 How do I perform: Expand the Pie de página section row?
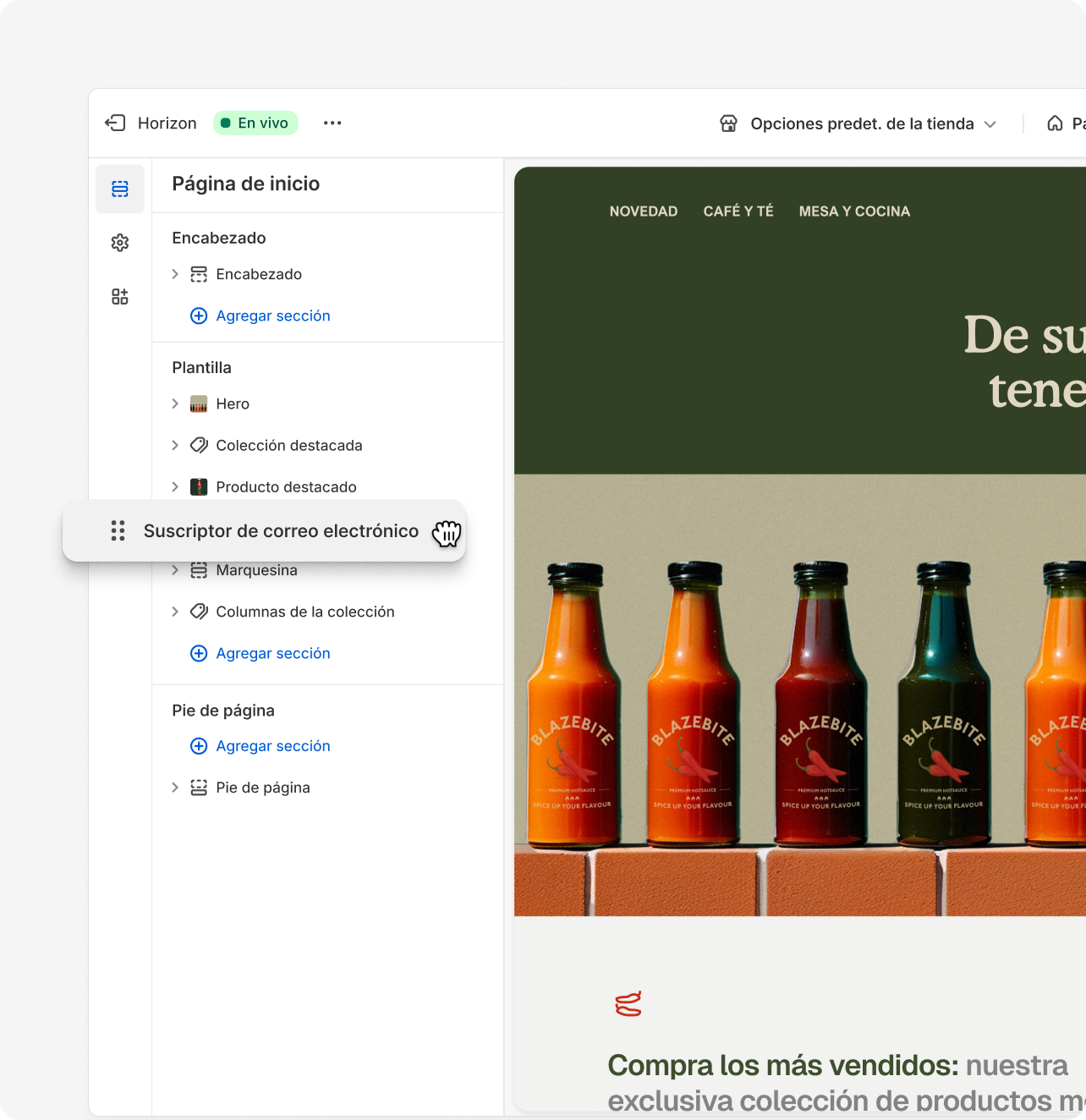click(175, 788)
